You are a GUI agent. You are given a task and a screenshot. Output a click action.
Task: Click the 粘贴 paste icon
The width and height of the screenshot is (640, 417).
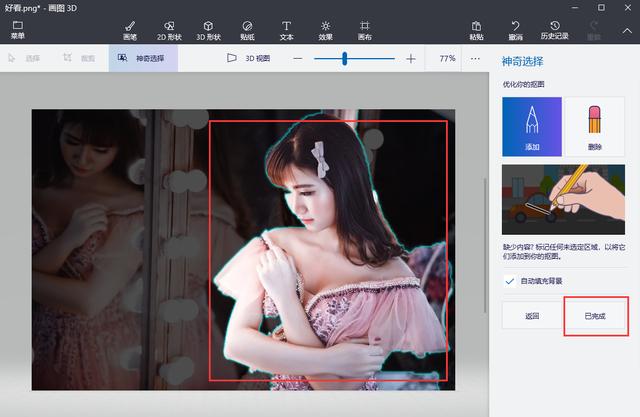click(x=476, y=31)
